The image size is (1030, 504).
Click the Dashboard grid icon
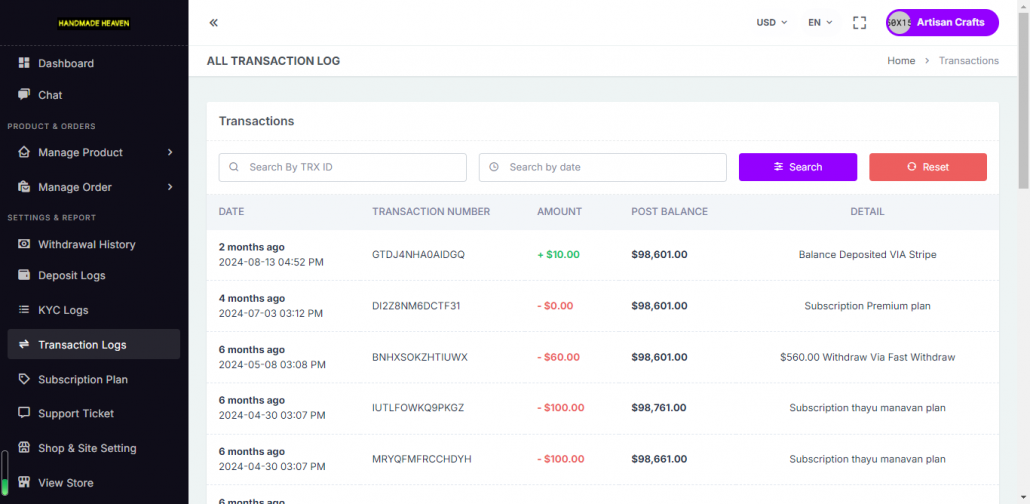pos(24,63)
